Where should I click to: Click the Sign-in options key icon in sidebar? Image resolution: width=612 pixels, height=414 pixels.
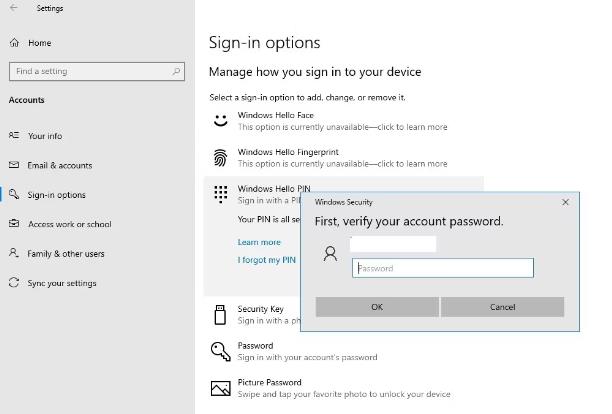(14, 194)
